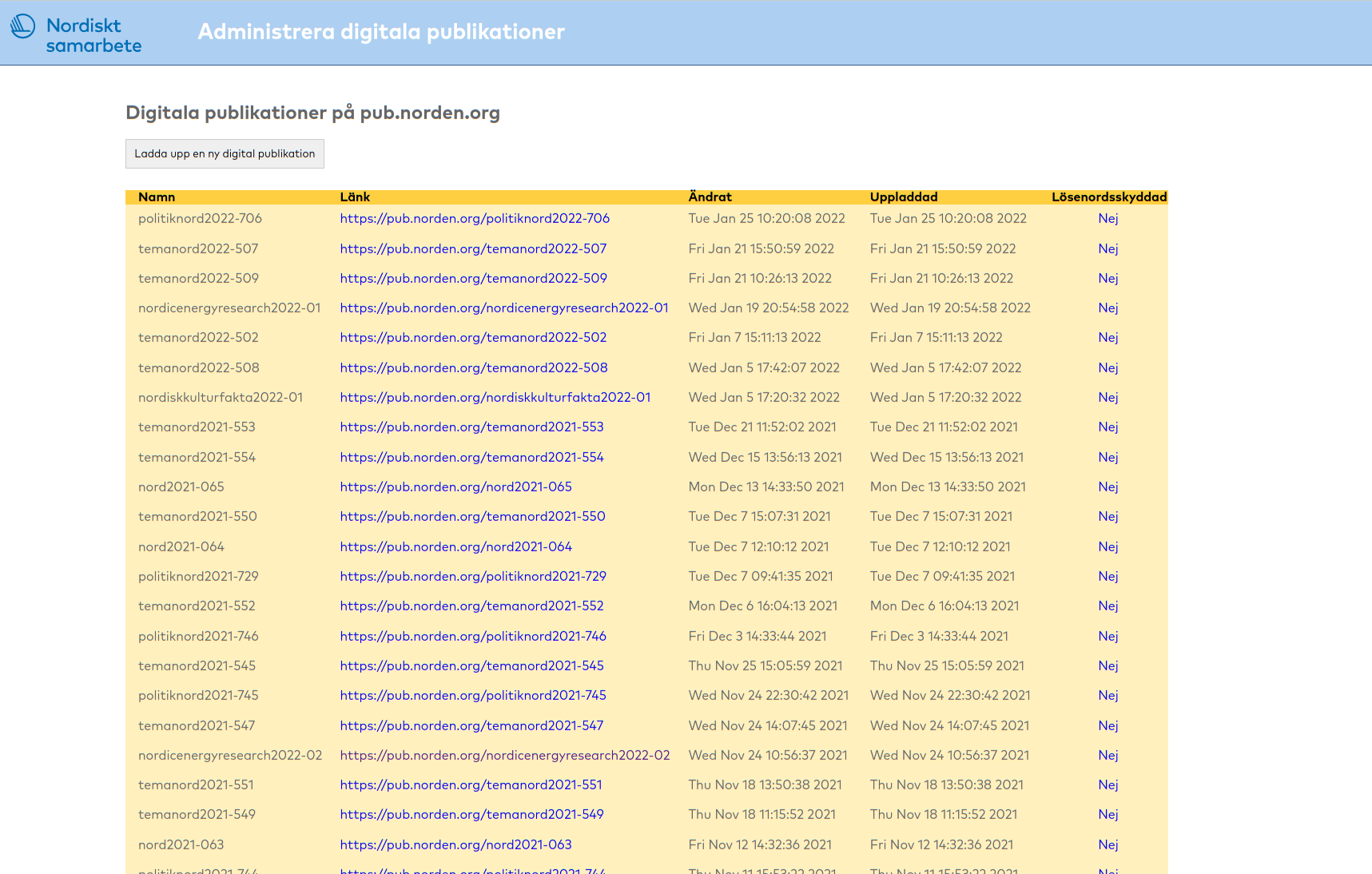Click 'Nej' password link for nordiskkulturfakta2022-01
Viewport: 1372px width, 874px height.
[1108, 397]
